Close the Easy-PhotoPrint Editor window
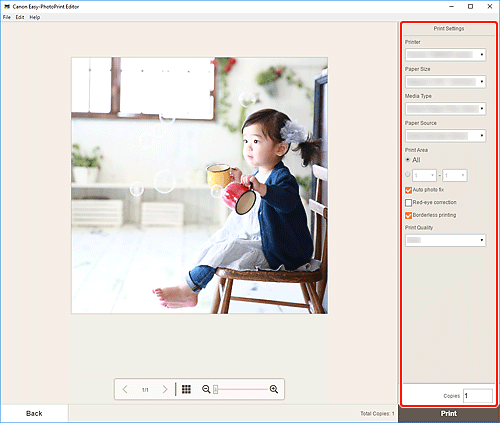 490,6
